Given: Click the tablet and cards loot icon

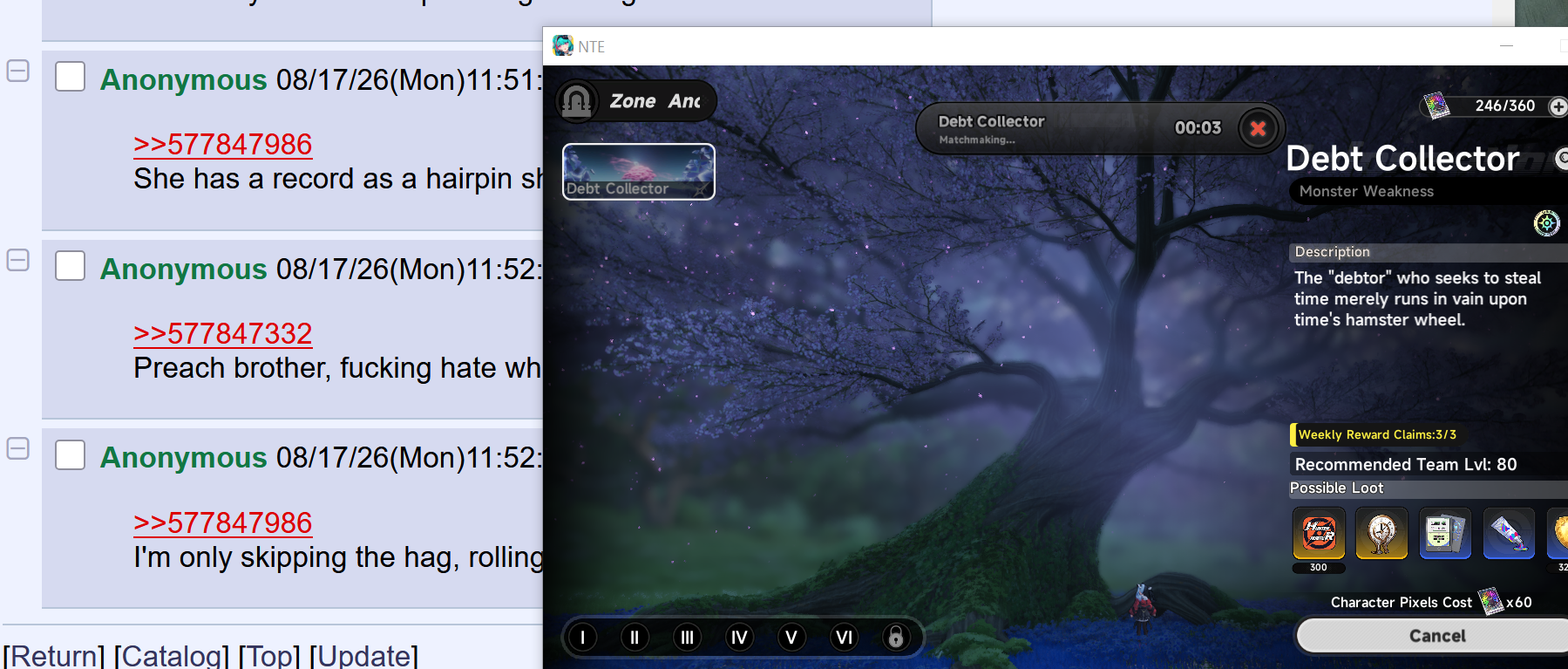Looking at the screenshot, I should (x=1445, y=533).
